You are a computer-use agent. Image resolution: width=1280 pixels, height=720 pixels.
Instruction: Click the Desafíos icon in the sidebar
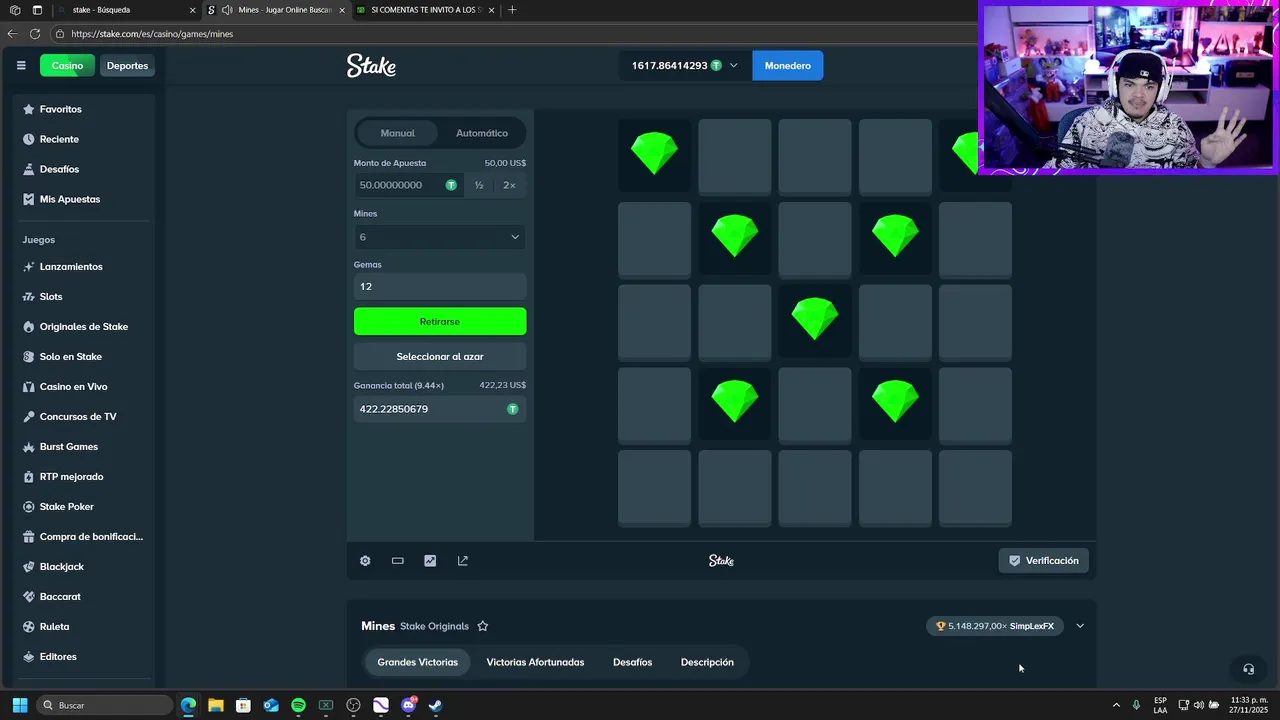click(28, 169)
